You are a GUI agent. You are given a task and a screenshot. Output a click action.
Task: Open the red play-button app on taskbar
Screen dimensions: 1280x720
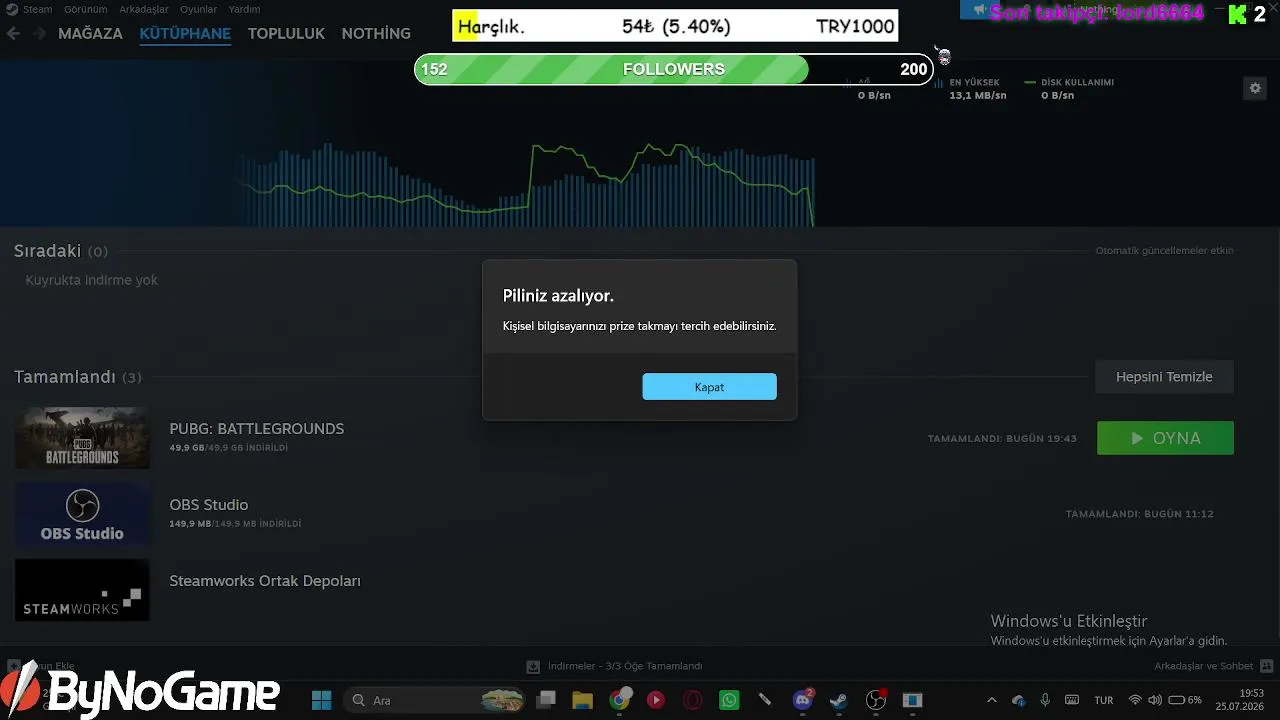(656, 700)
